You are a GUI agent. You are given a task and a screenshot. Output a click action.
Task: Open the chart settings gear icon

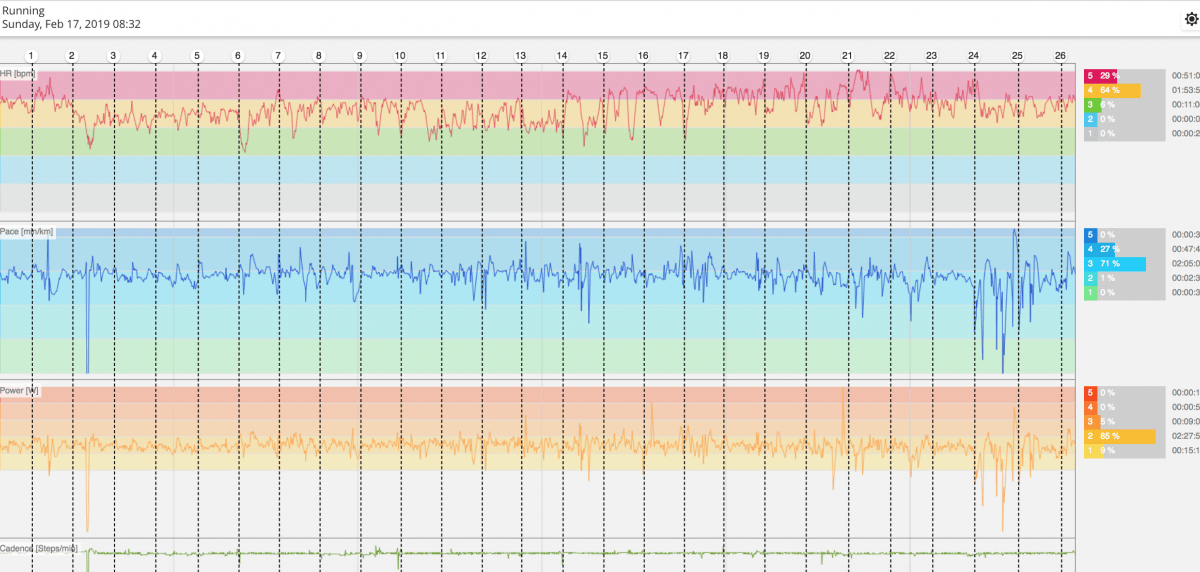coord(1191,18)
